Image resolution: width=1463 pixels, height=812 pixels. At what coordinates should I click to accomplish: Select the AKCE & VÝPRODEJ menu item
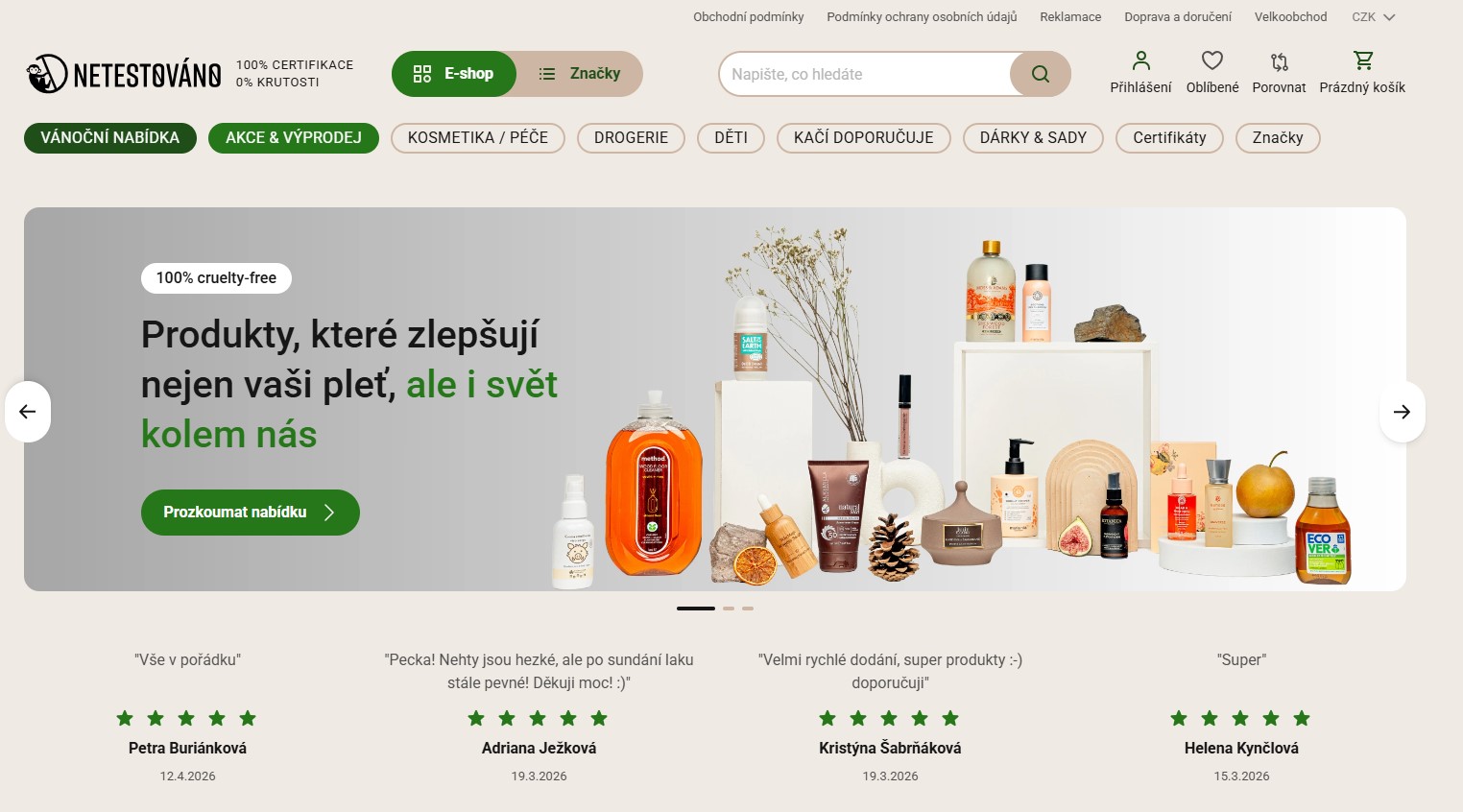tap(294, 138)
